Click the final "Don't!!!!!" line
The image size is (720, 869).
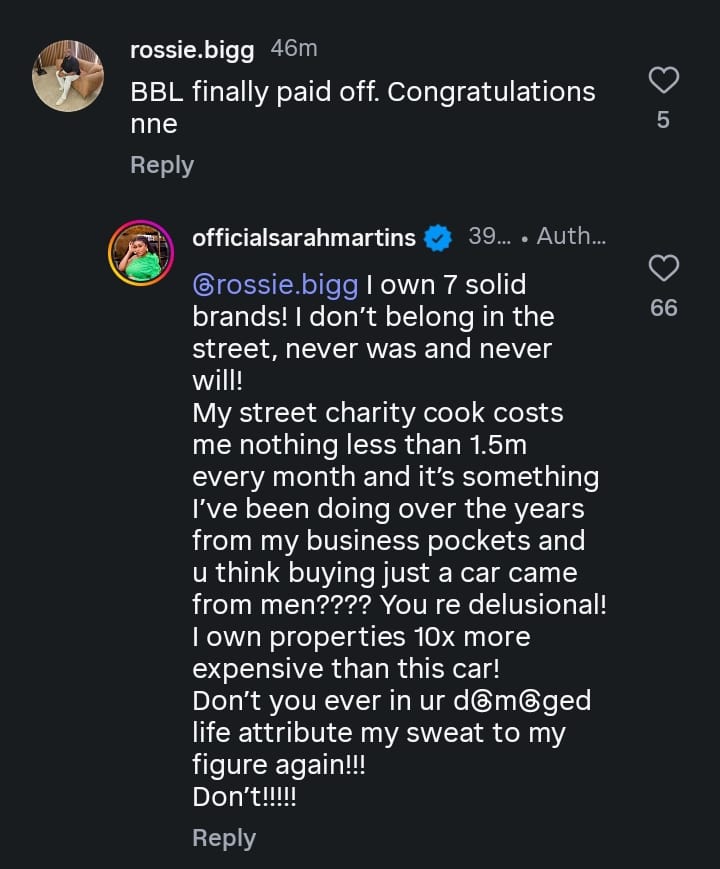pyautogui.click(x=244, y=797)
